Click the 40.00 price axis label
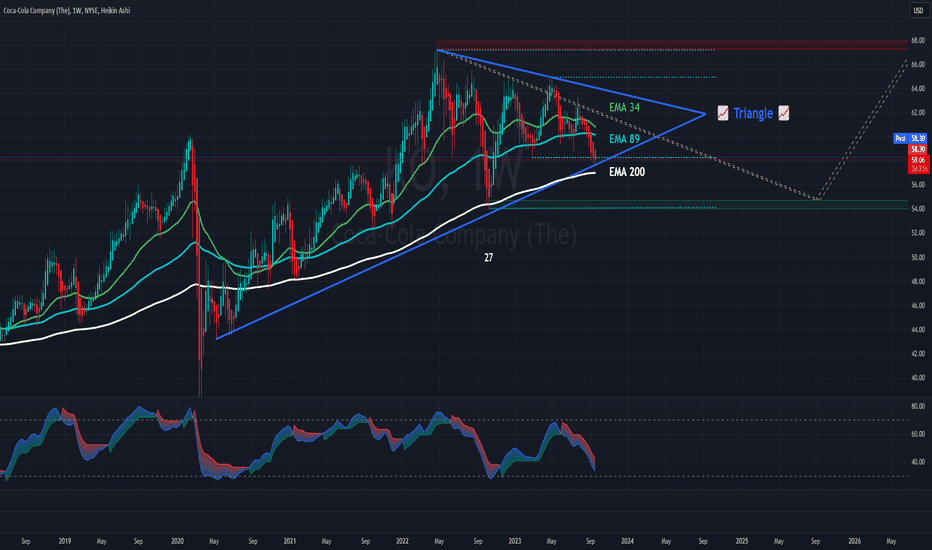The height and width of the screenshot is (550, 932). click(918, 378)
